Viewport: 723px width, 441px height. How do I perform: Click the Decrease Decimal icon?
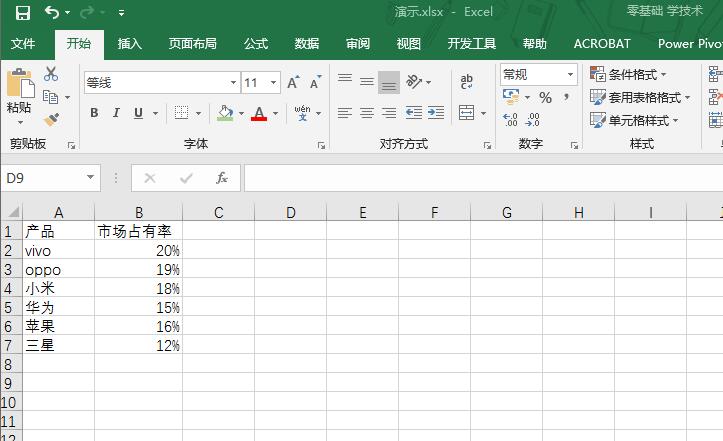(x=532, y=119)
